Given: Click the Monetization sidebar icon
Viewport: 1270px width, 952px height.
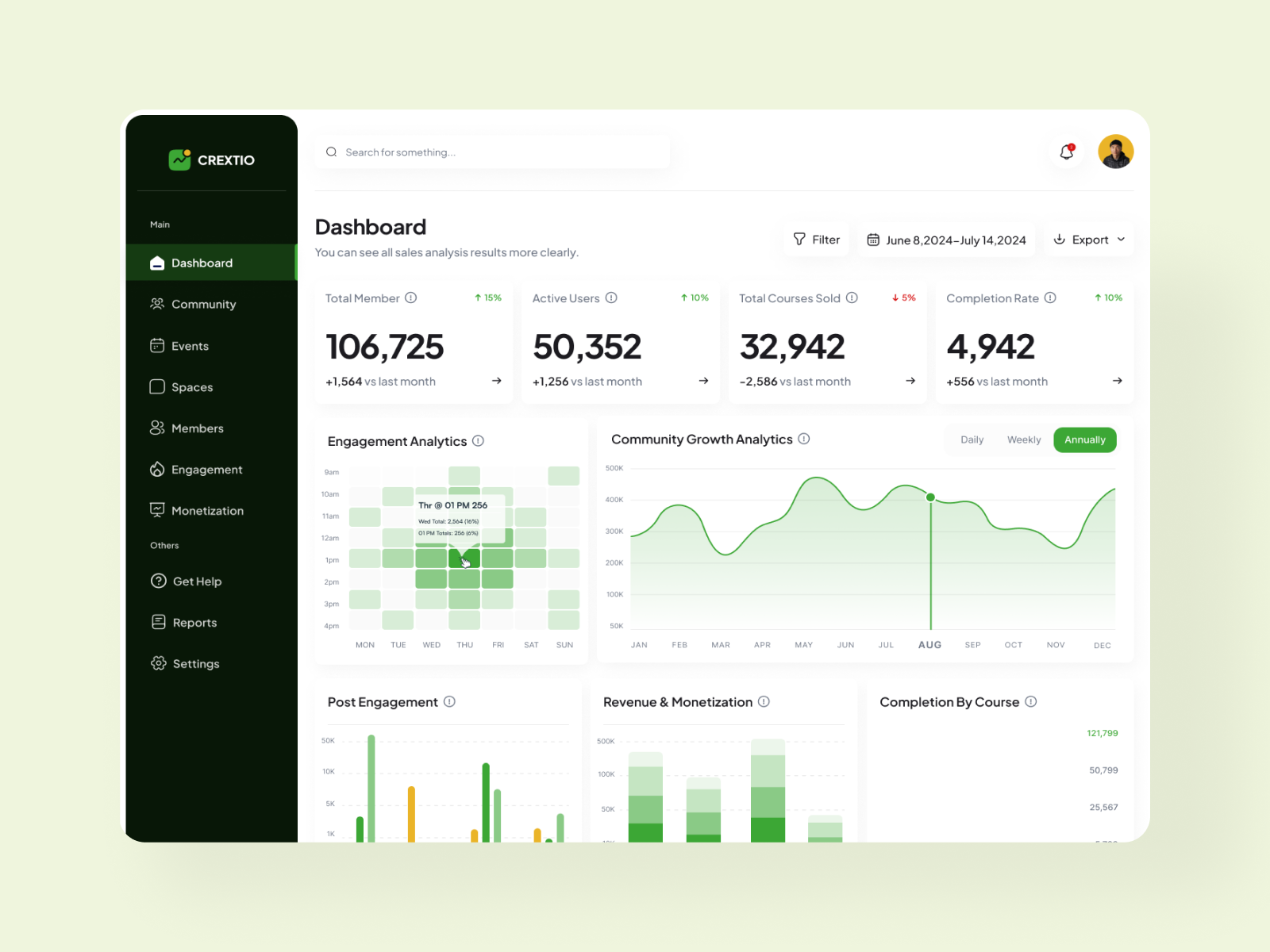Looking at the screenshot, I should [158, 510].
